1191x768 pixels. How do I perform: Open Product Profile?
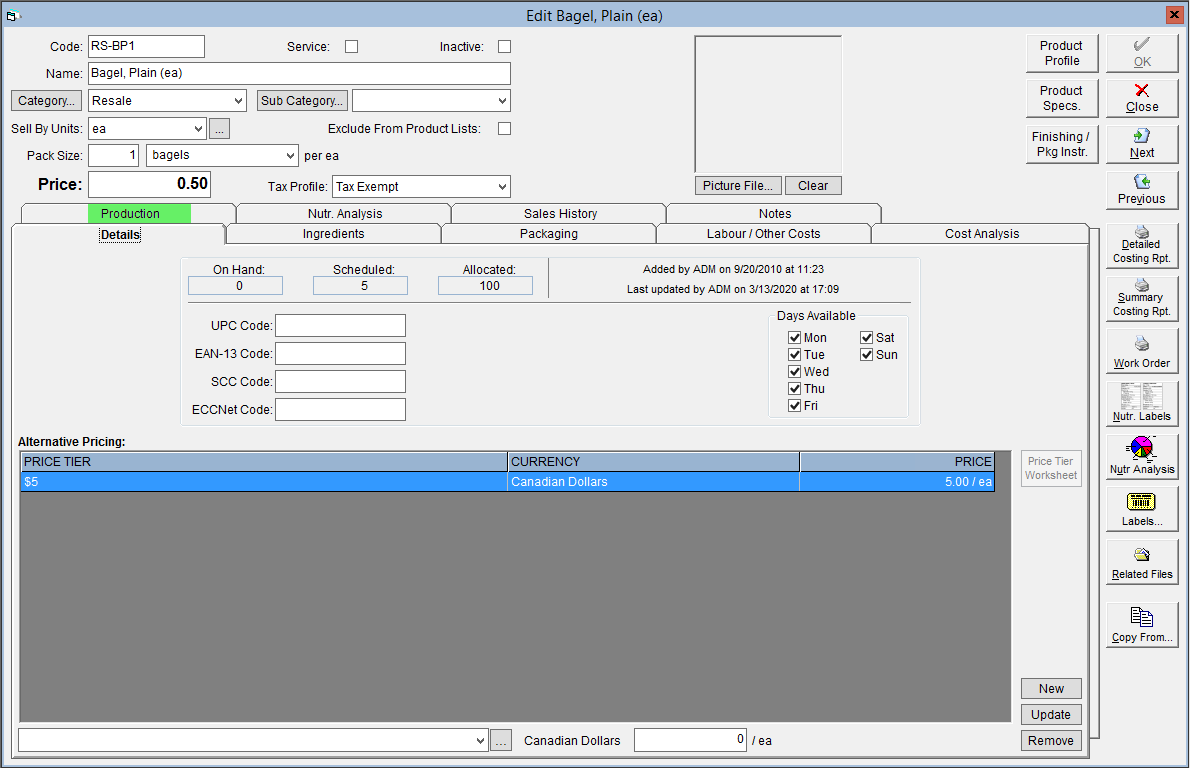click(1061, 53)
